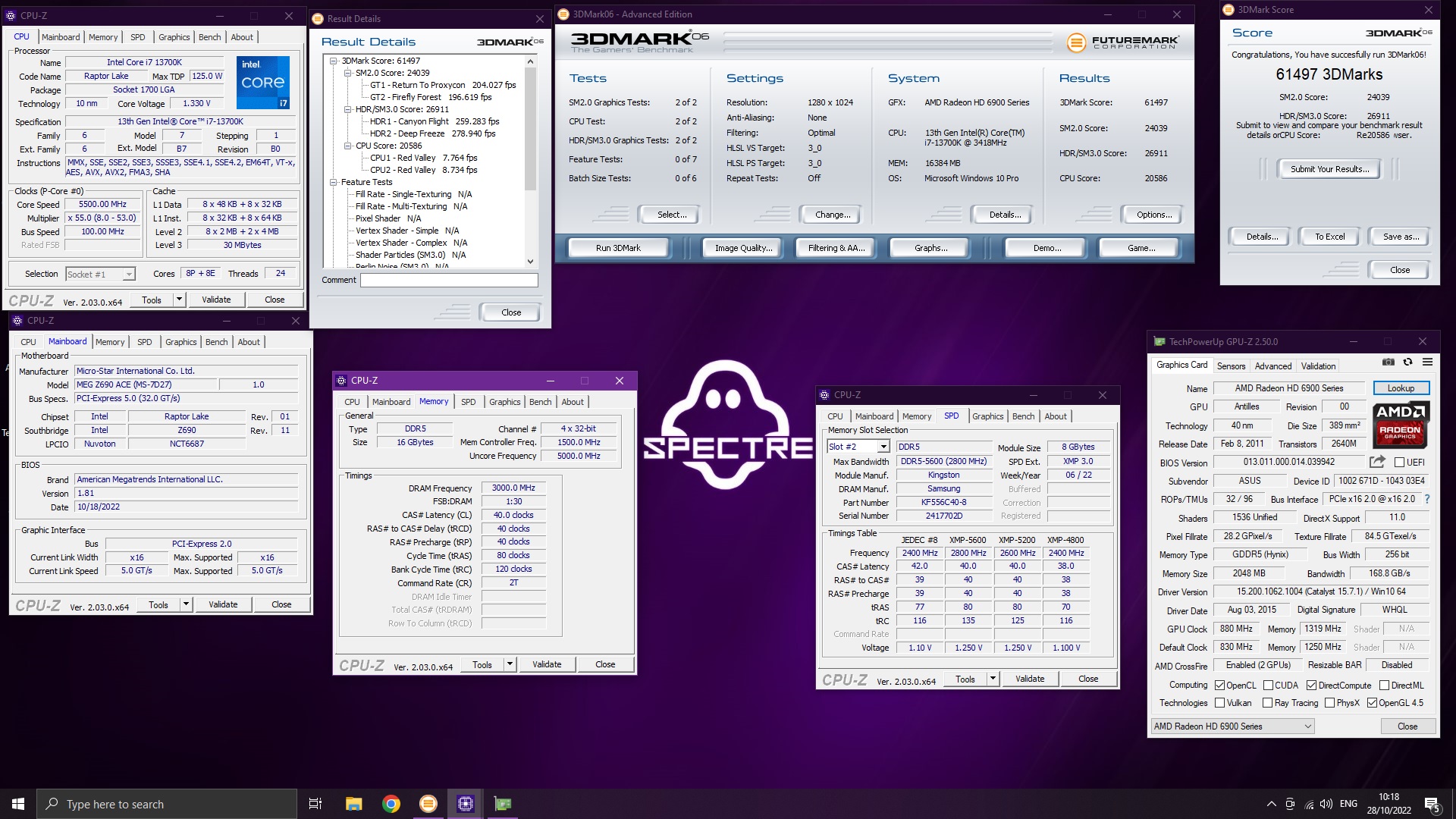Click Submit Your Results button

[x=1329, y=169]
